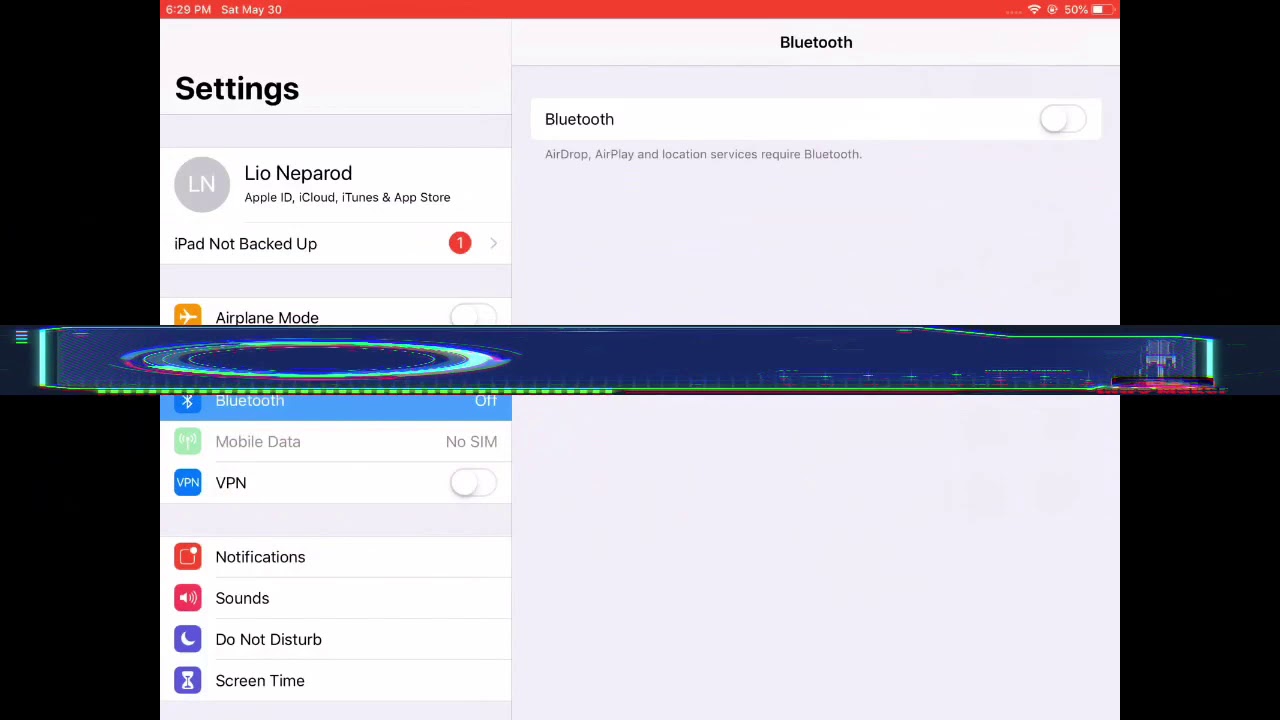Toggle the Bluetooth switch on
The width and height of the screenshot is (1280, 720).
1062,119
